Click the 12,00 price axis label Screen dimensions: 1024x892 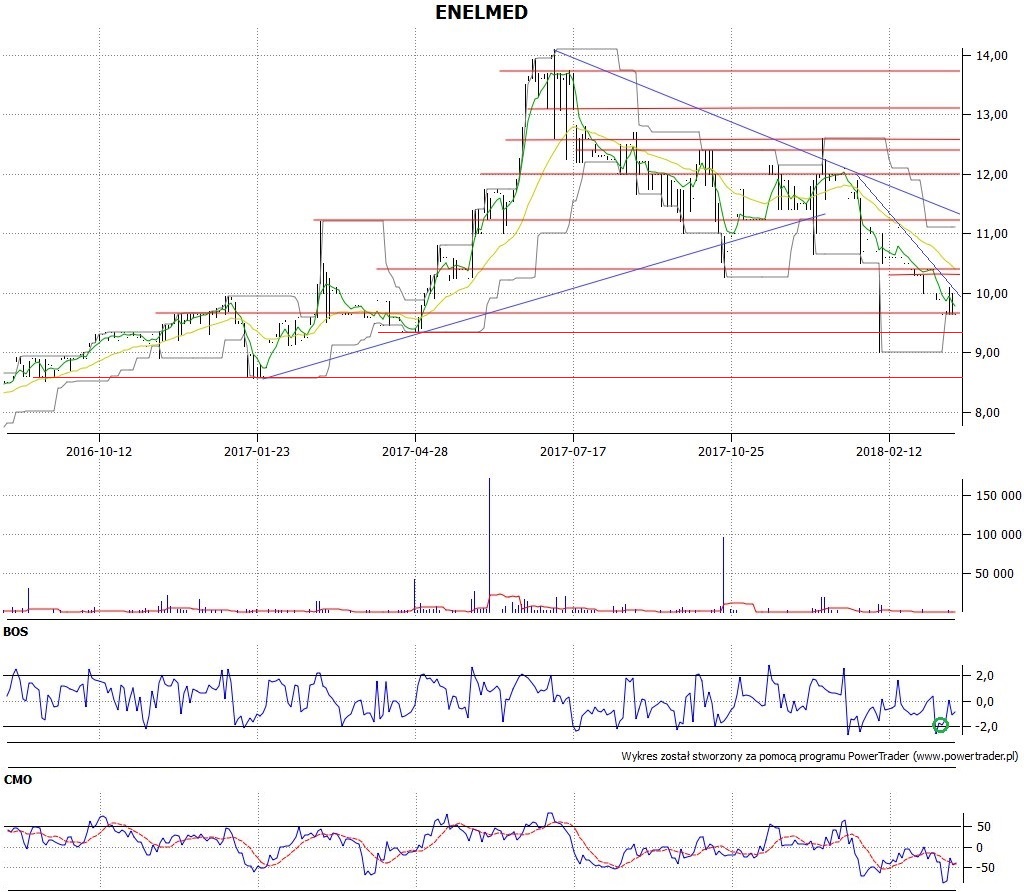pos(992,175)
